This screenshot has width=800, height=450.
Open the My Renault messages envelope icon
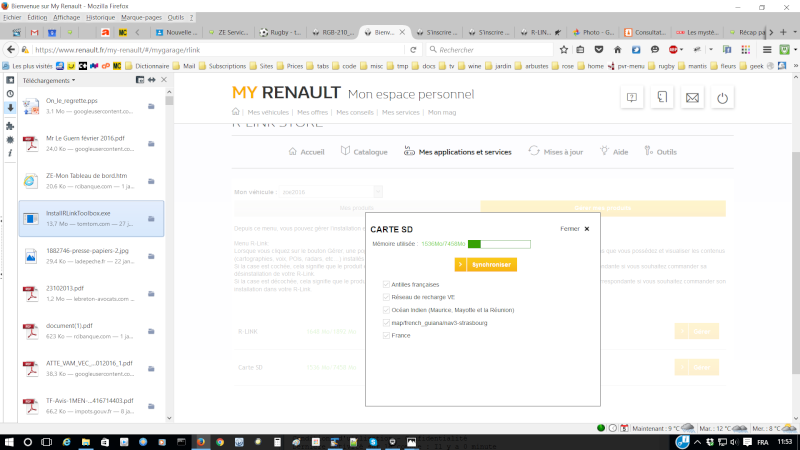coord(692,97)
